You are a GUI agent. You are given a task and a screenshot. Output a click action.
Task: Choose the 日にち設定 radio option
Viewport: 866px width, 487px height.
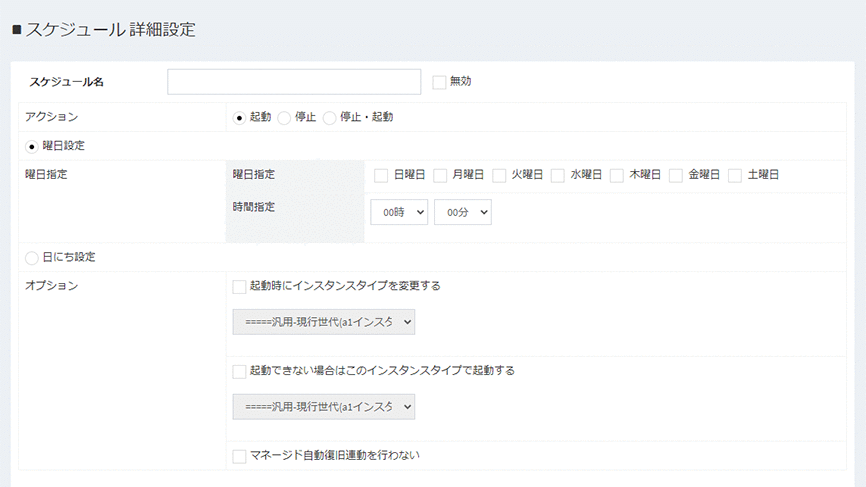31,258
